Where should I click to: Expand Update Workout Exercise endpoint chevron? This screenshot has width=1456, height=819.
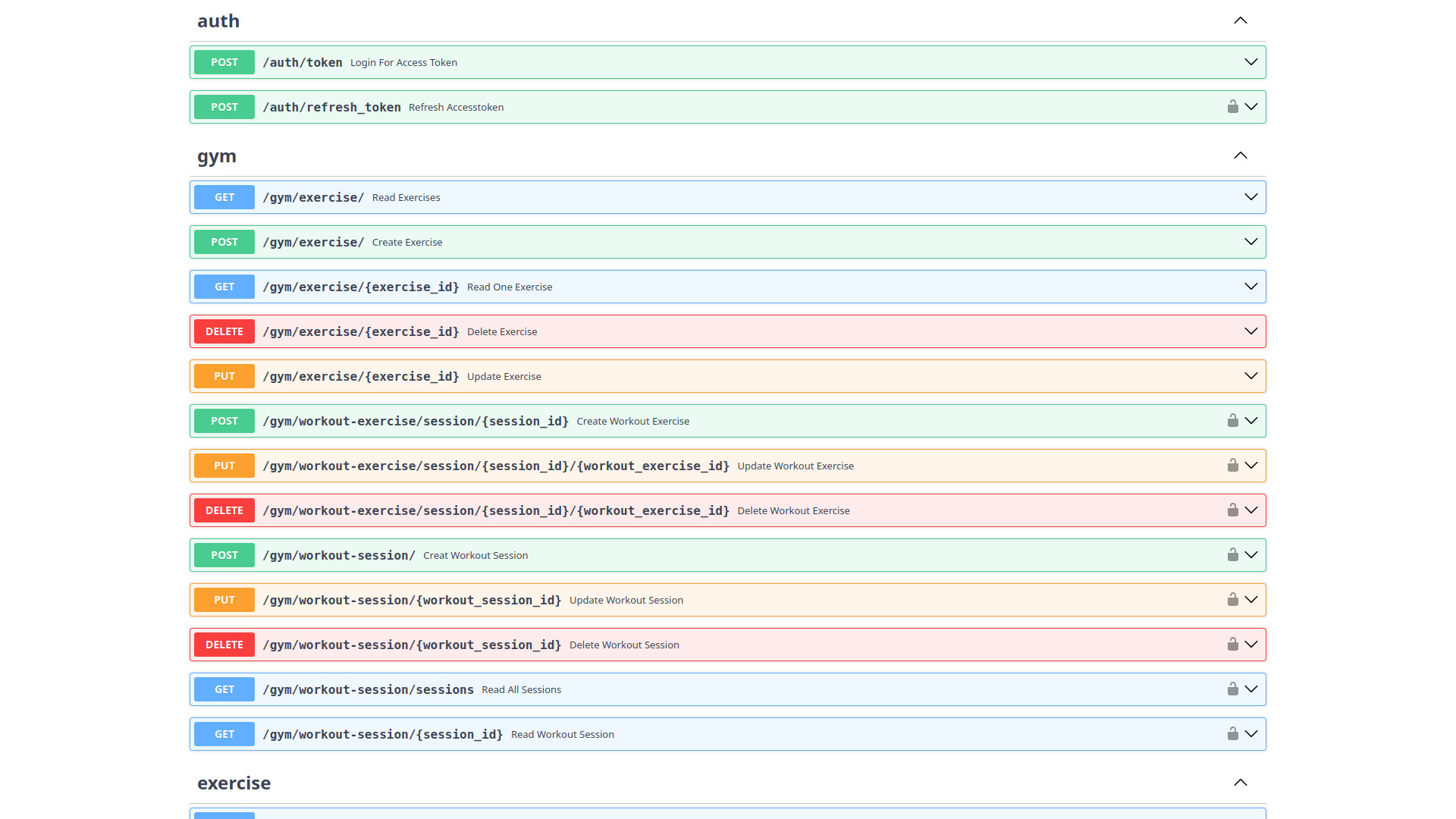click(x=1251, y=466)
